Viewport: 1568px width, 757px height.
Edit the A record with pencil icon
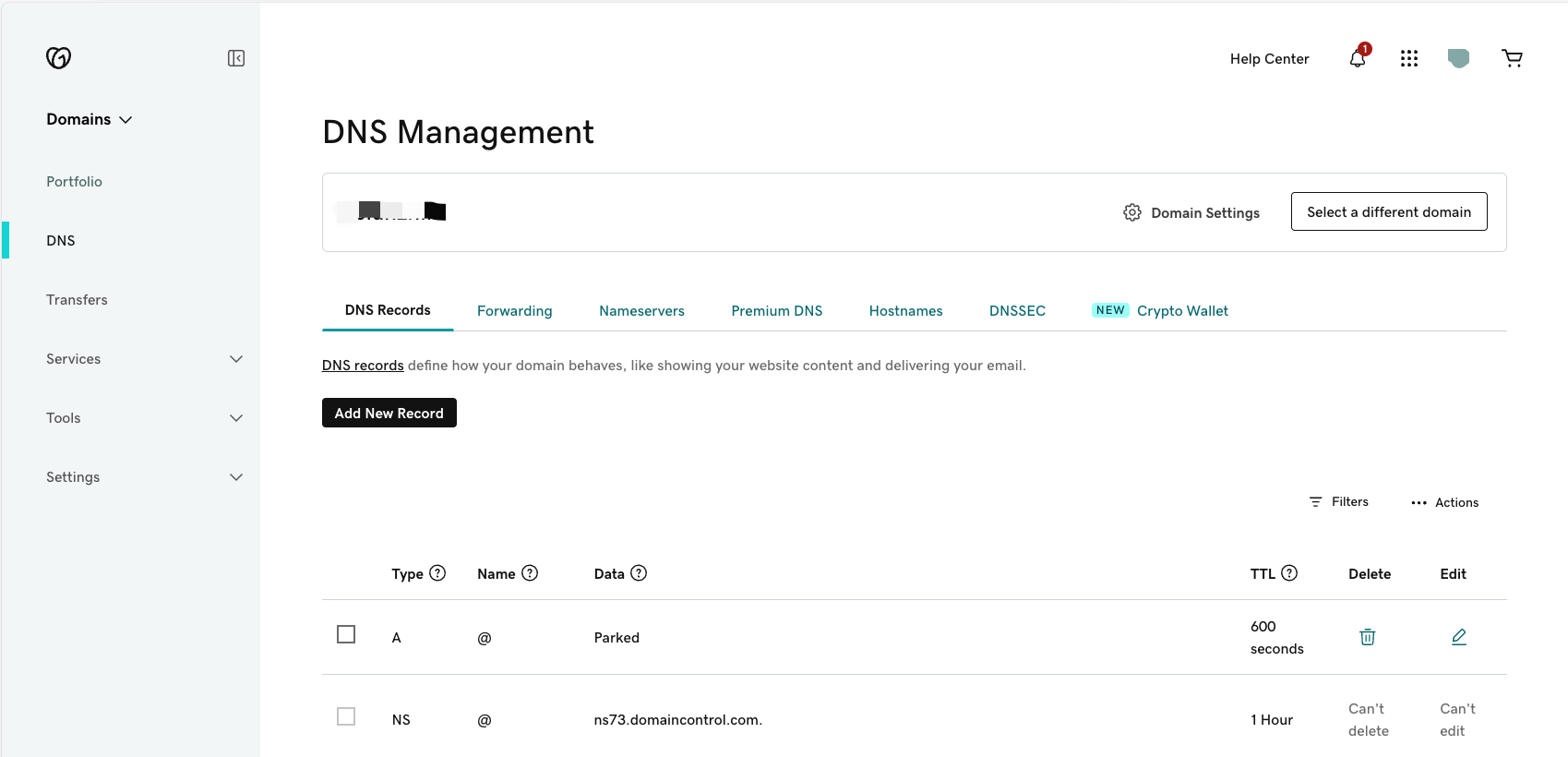point(1458,637)
